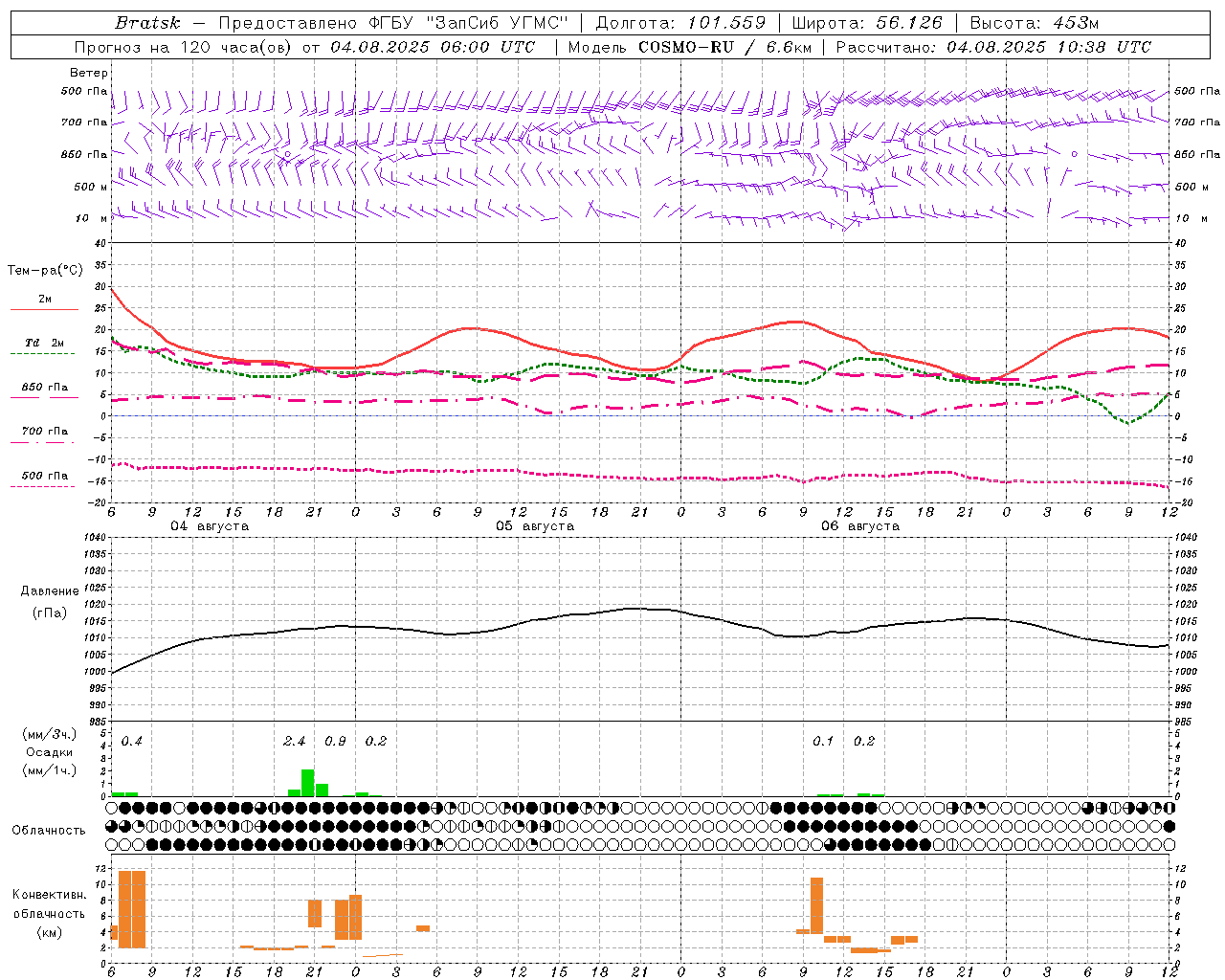The width and height of the screenshot is (1225, 980).
Task: Click the elevation text Высота: 453м
Action: point(1035,23)
